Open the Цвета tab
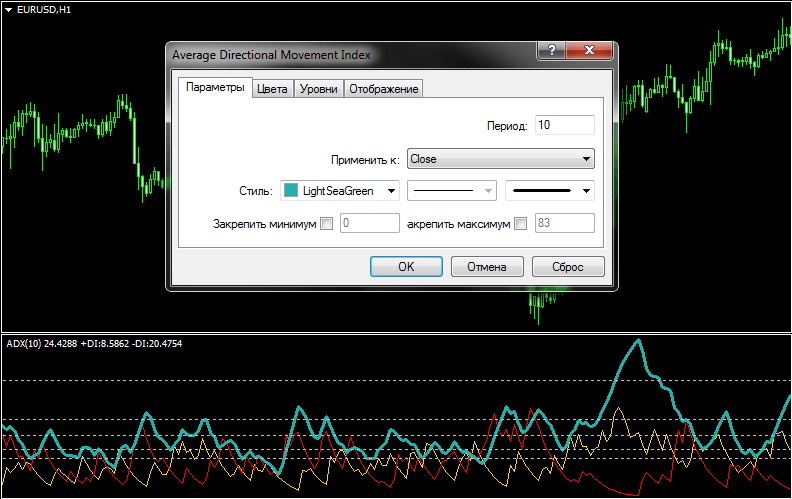 [272, 89]
